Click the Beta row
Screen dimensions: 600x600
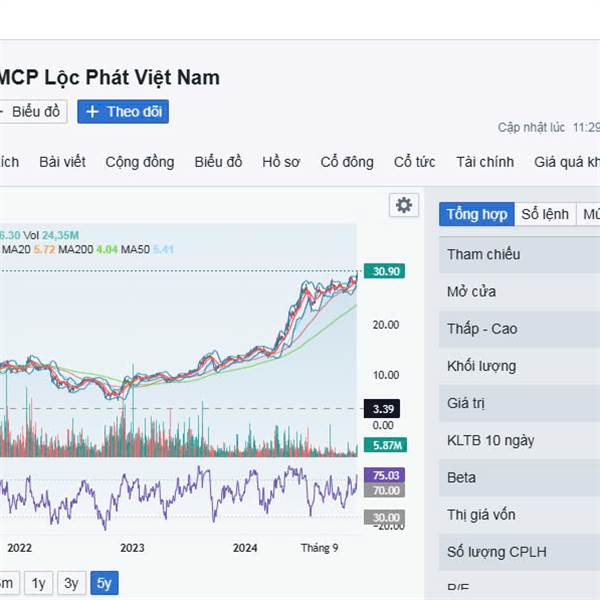[519, 477]
